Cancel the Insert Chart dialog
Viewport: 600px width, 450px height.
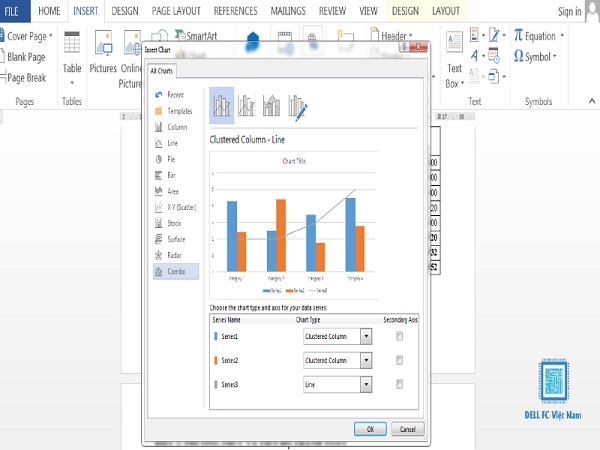(x=408, y=429)
